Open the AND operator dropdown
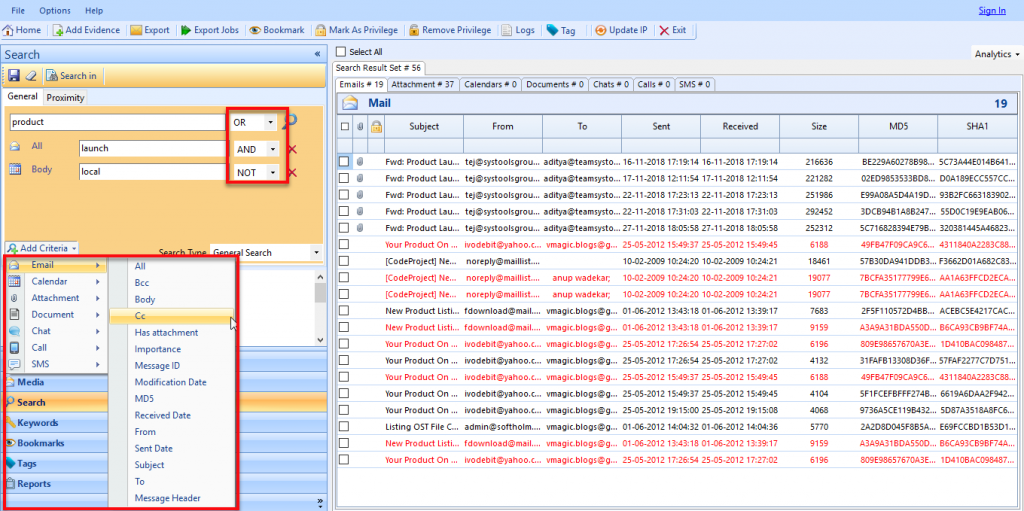The height and width of the screenshot is (511, 1024). click(x=273, y=149)
